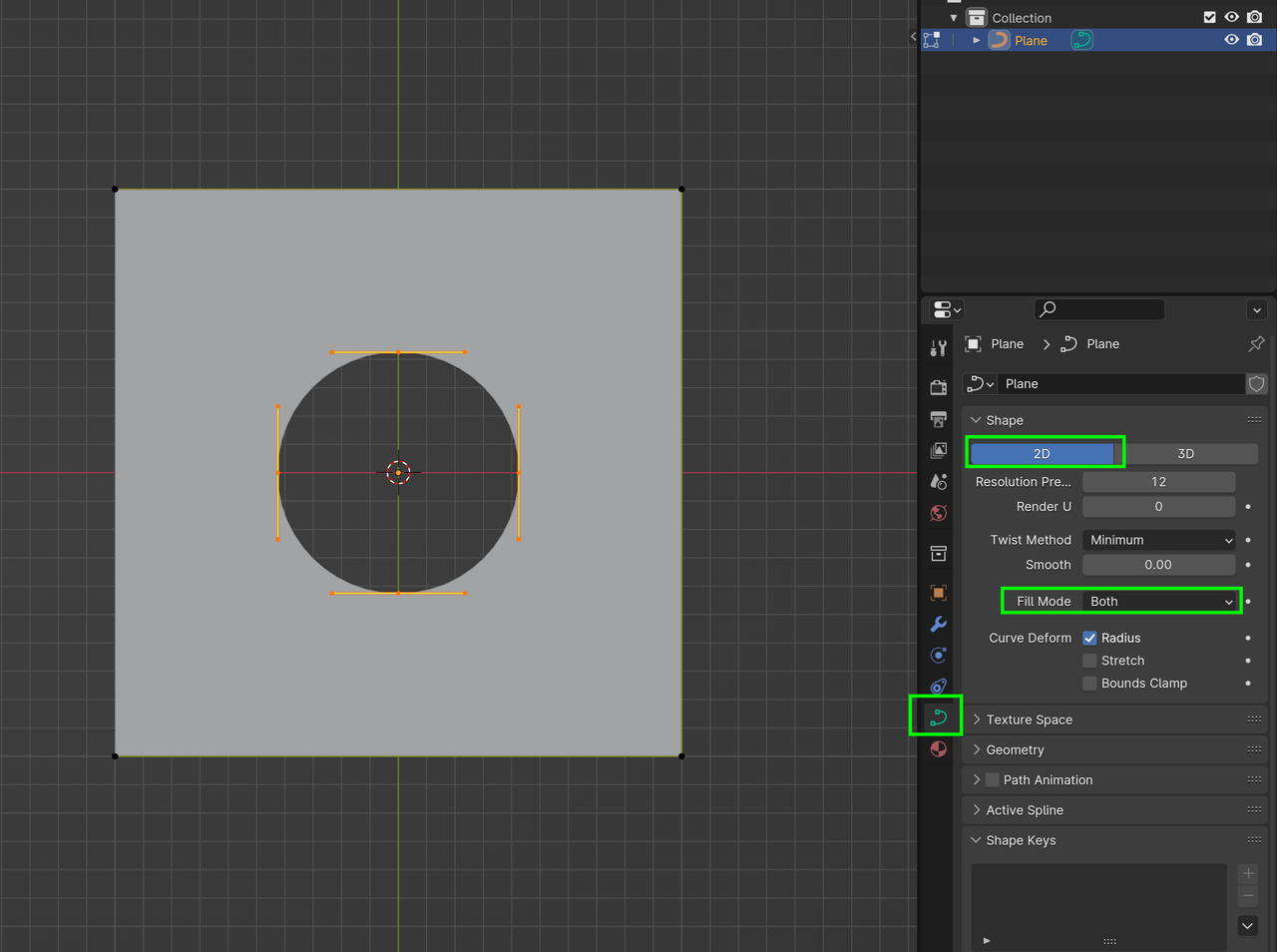Enable the Stretch checkbox

[x=1089, y=660]
